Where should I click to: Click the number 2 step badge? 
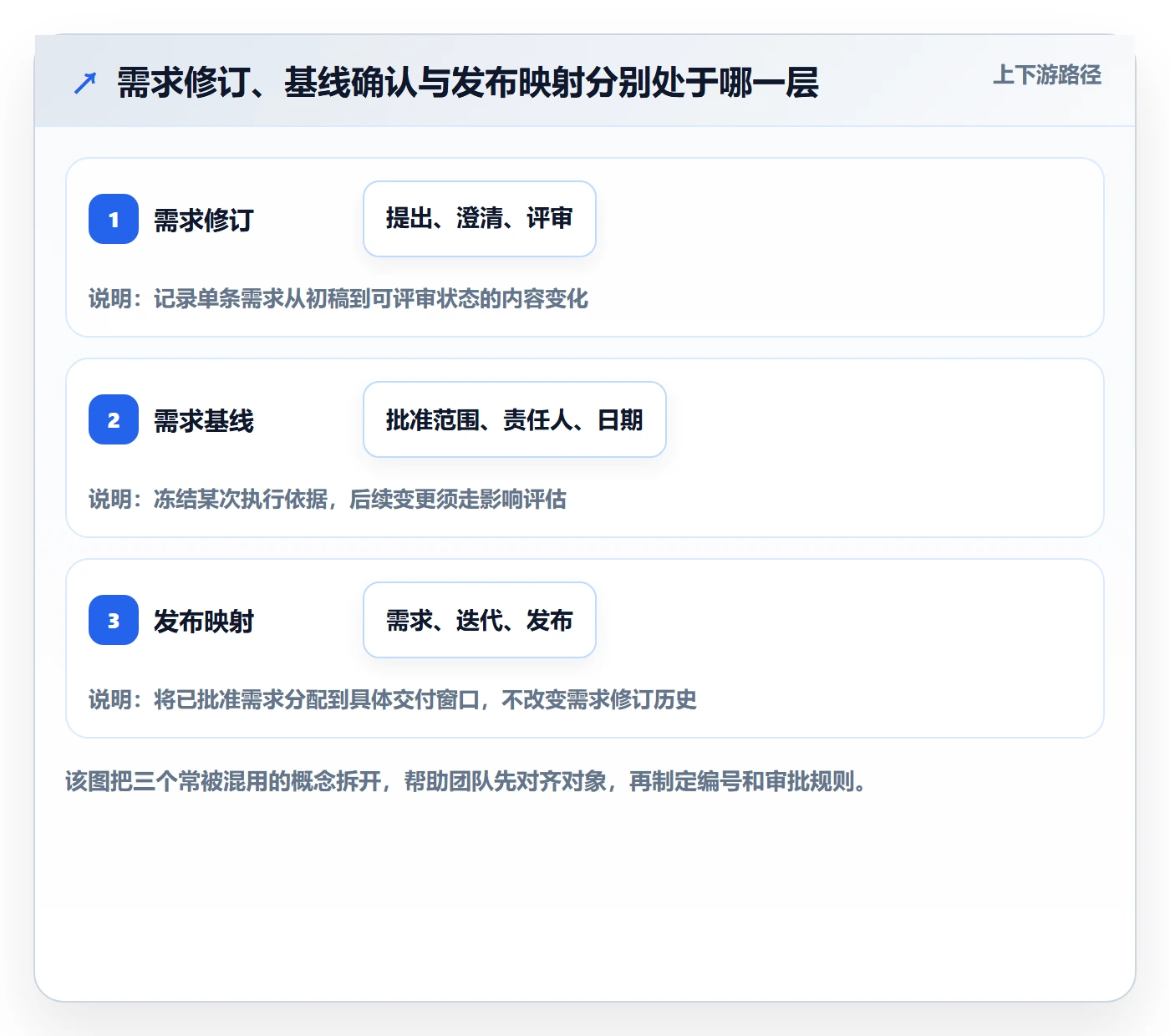point(114,419)
